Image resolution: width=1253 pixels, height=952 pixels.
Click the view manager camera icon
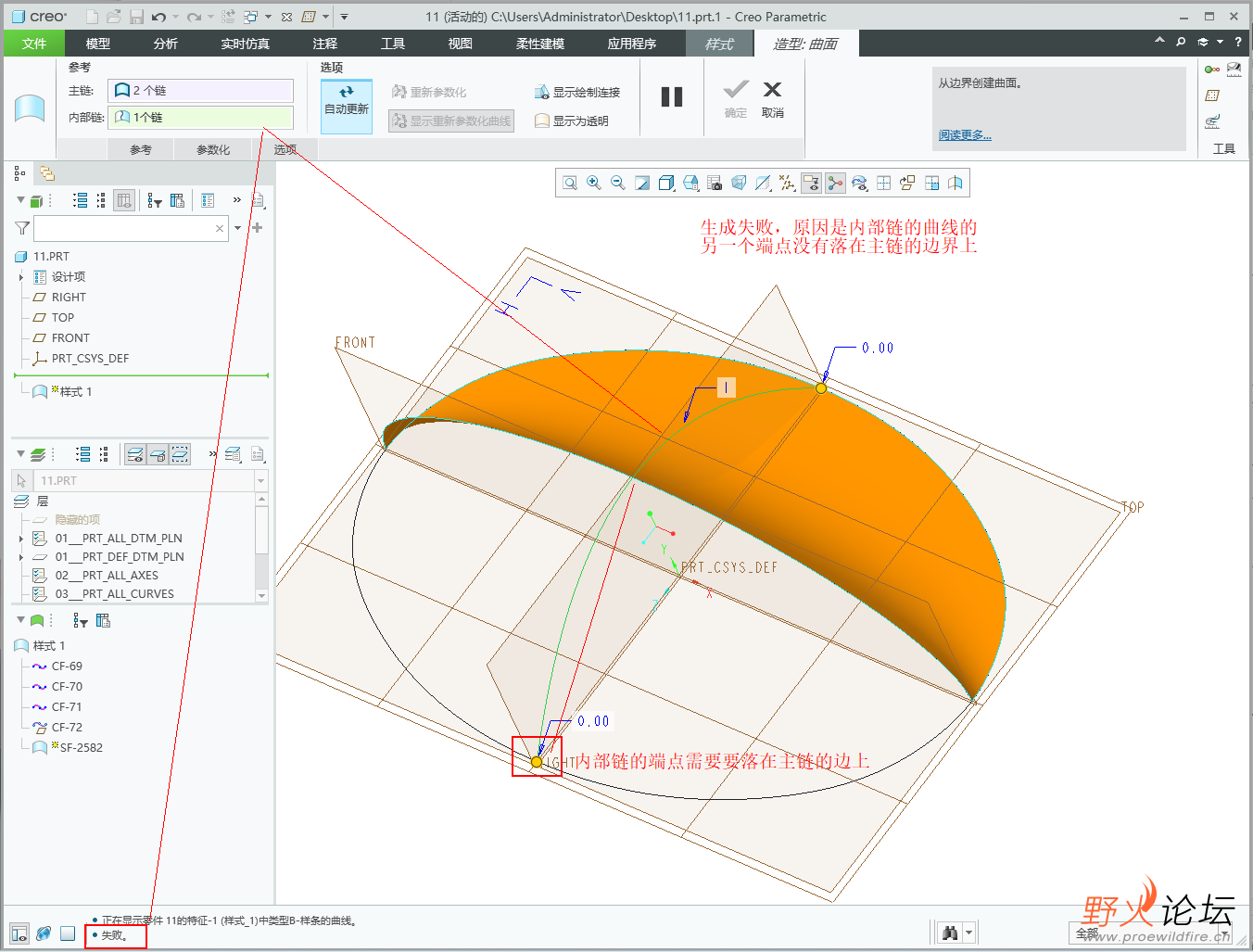(715, 184)
